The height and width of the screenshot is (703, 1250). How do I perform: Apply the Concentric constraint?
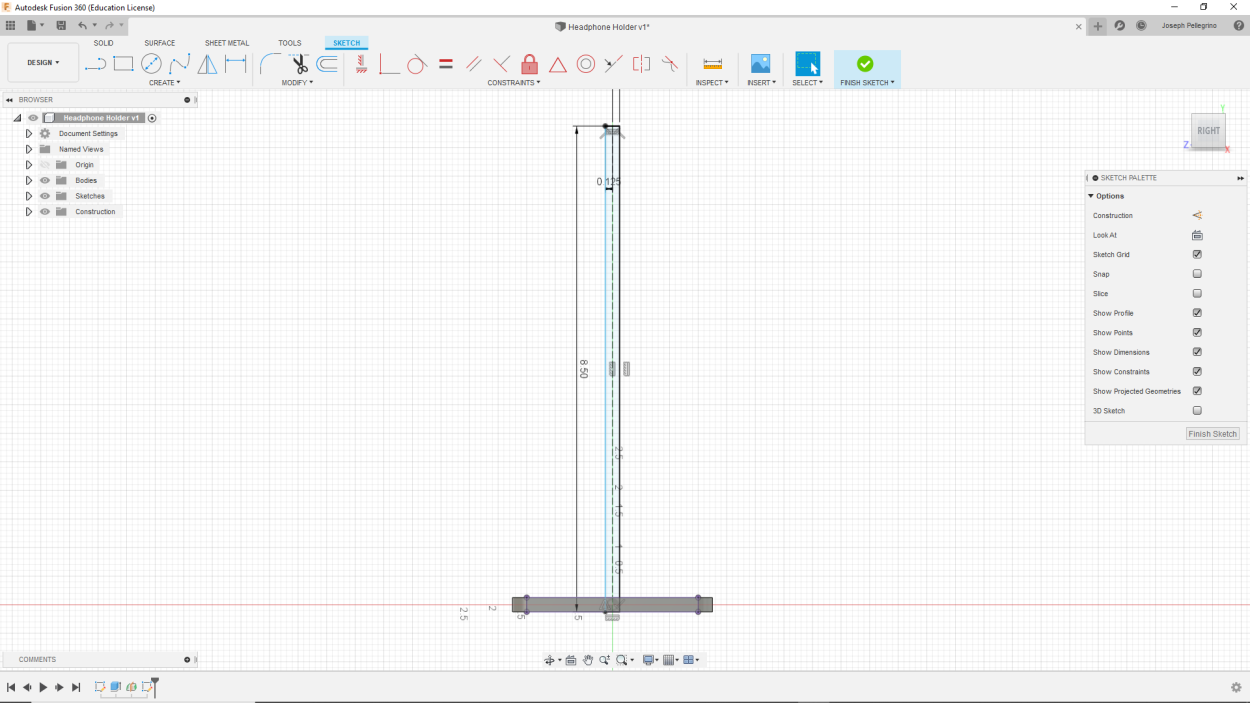tap(586, 64)
